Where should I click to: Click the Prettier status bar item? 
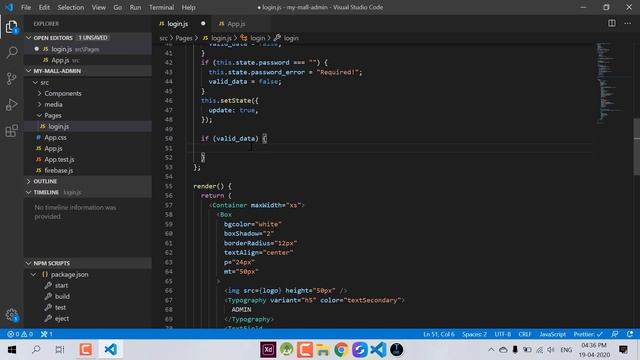[588, 334]
